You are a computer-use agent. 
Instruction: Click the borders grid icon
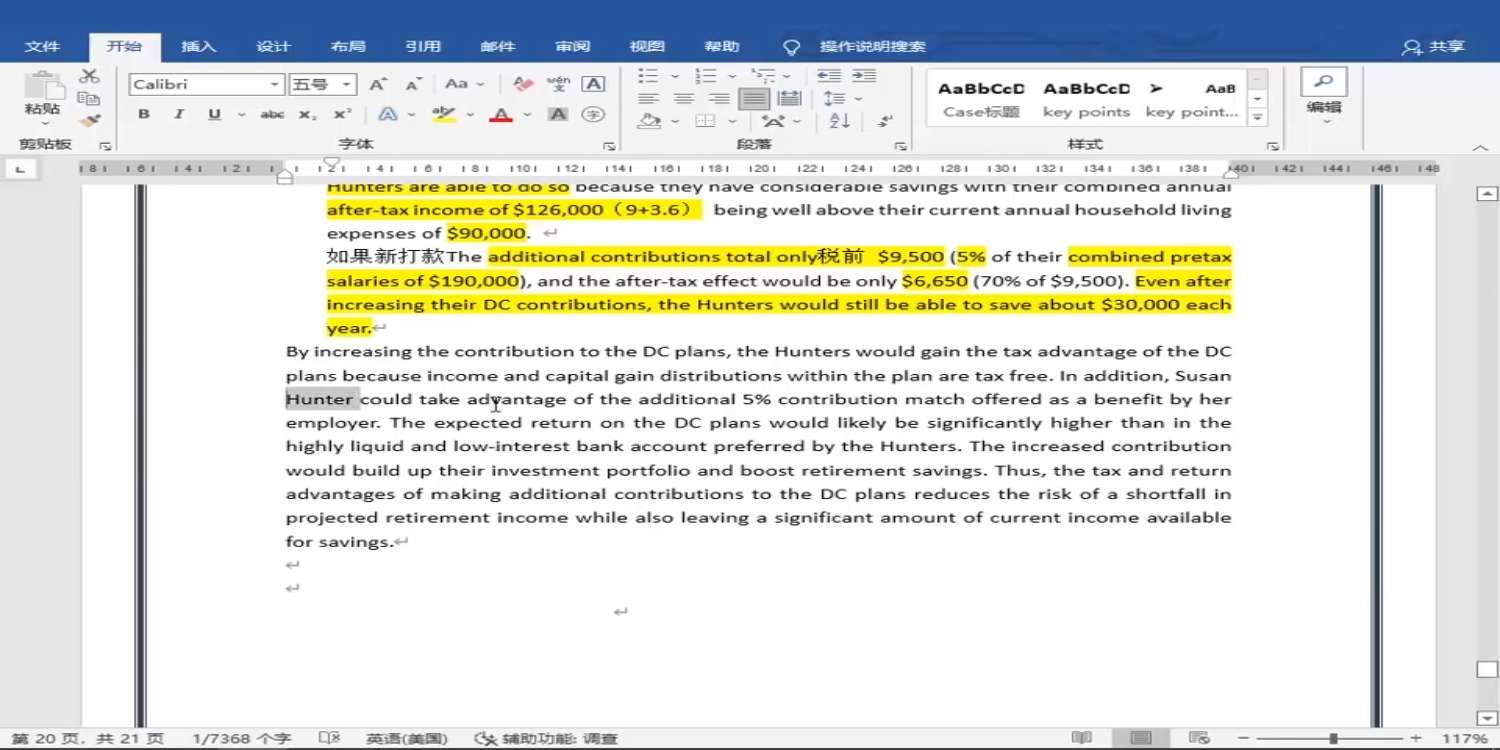tap(705, 121)
